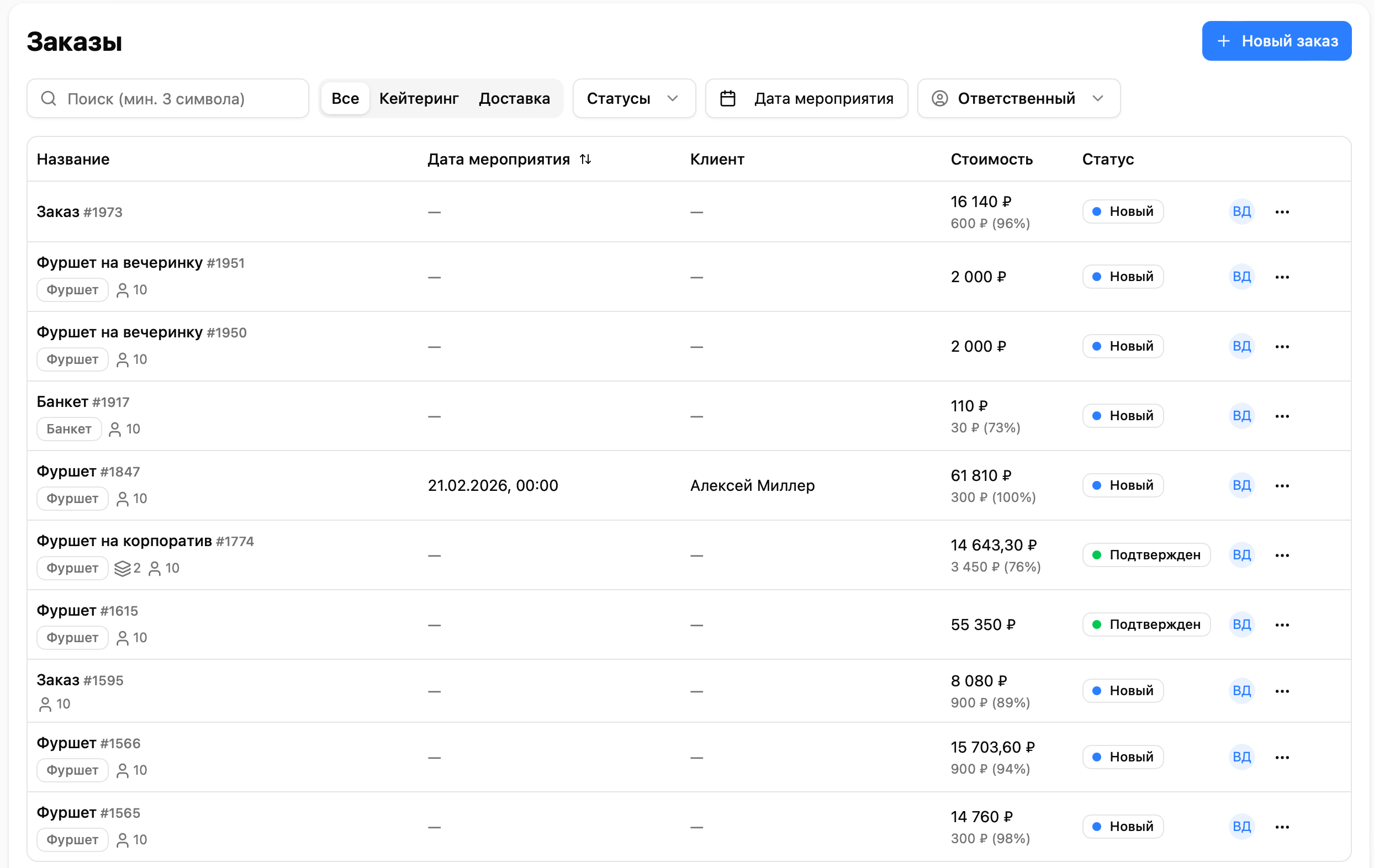Expand the Статусы dropdown
Viewport: 1374px width, 868px height.
pyautogui.click(x=633, y=99)
